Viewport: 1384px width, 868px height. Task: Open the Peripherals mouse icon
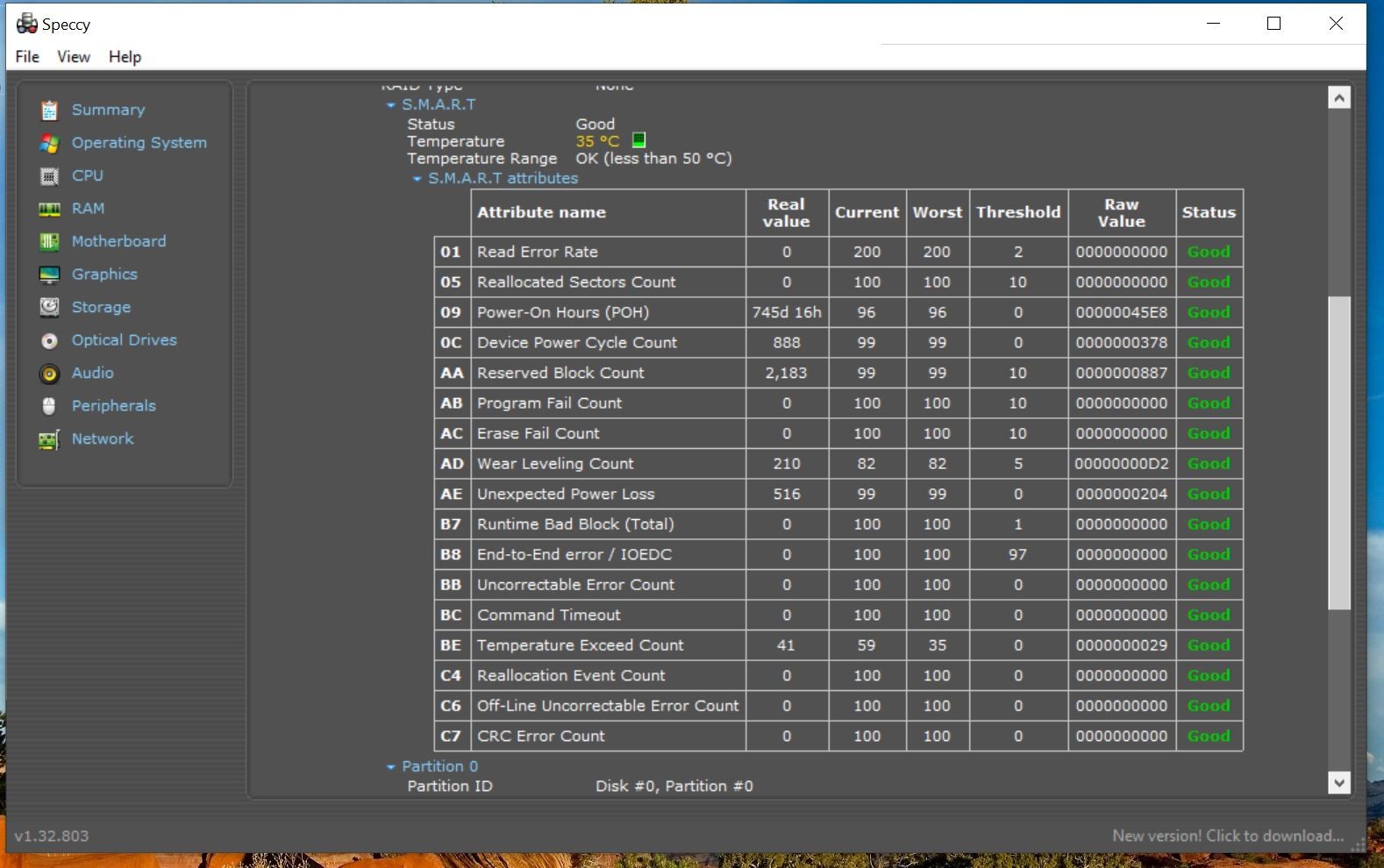49,406
